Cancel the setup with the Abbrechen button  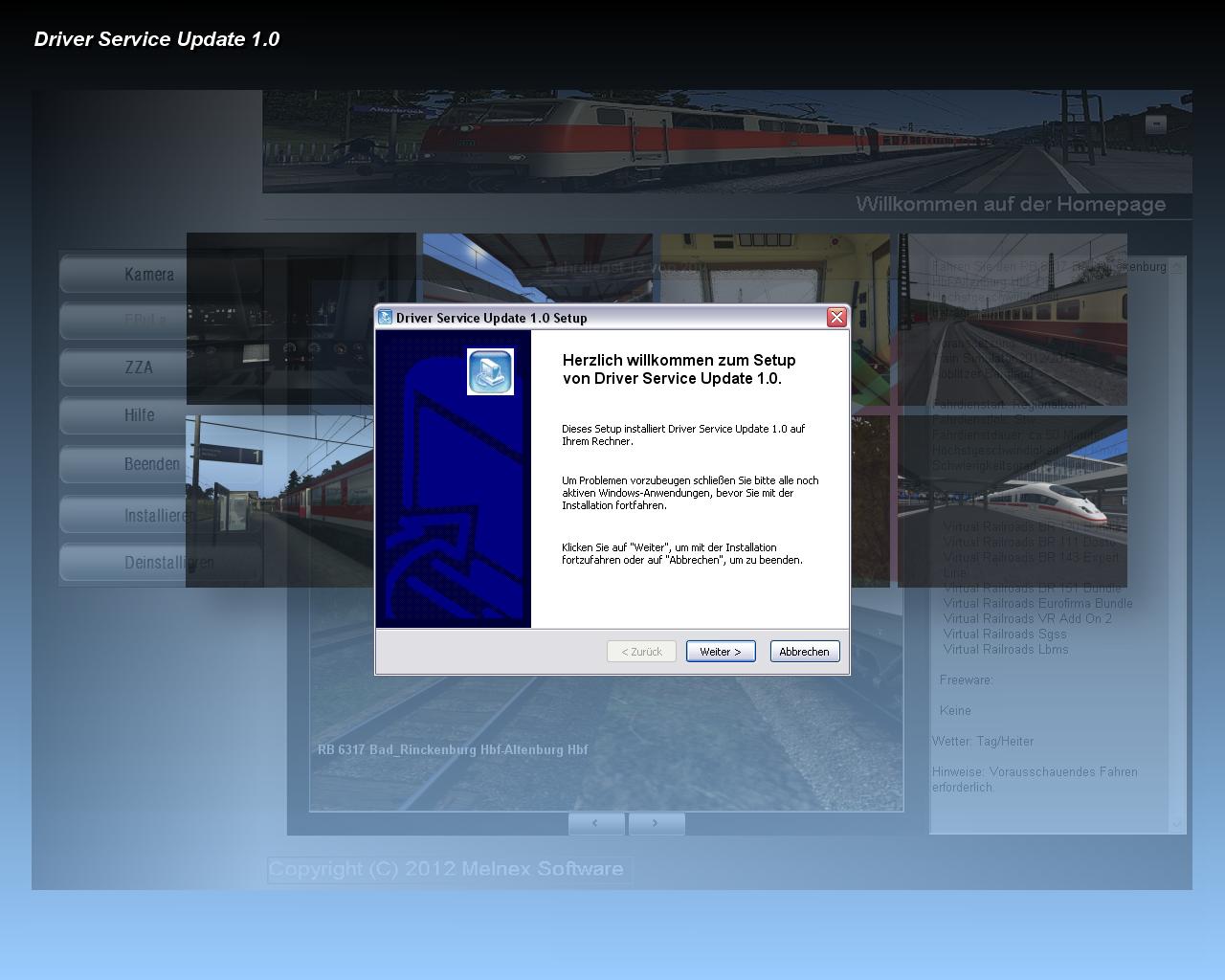click(x=805, y=652)
